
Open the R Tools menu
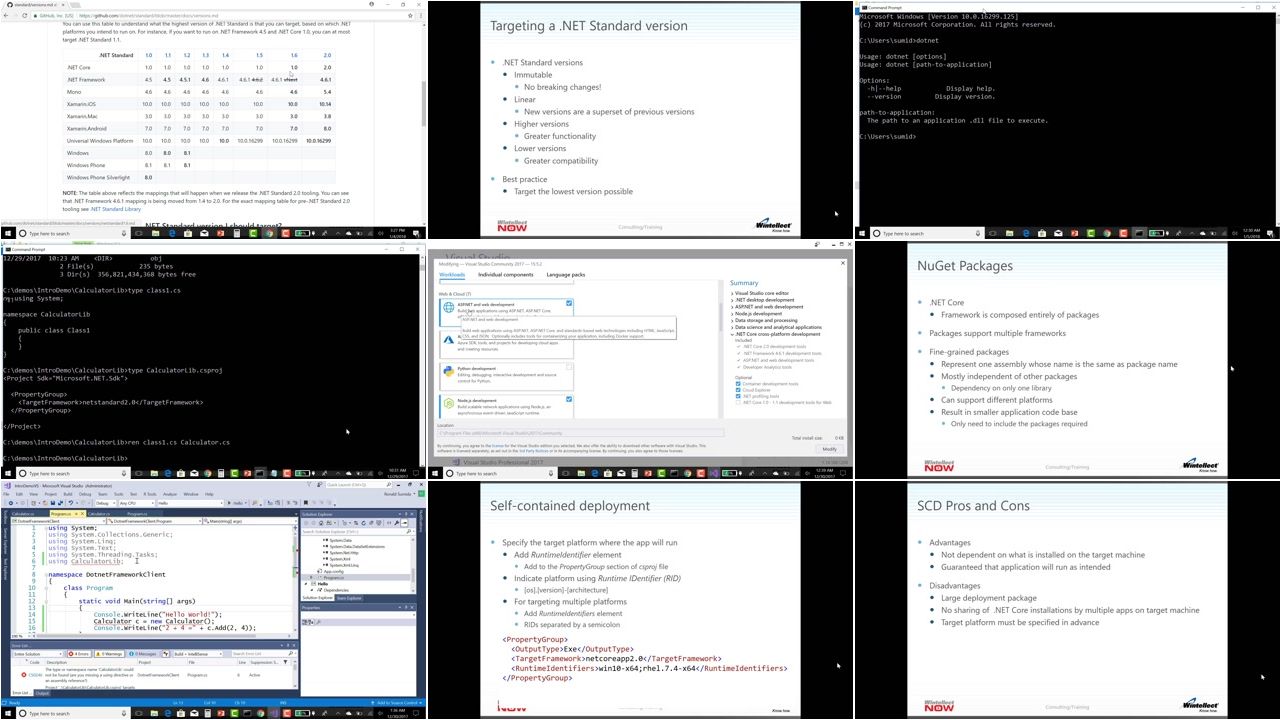tap(150, 494)
